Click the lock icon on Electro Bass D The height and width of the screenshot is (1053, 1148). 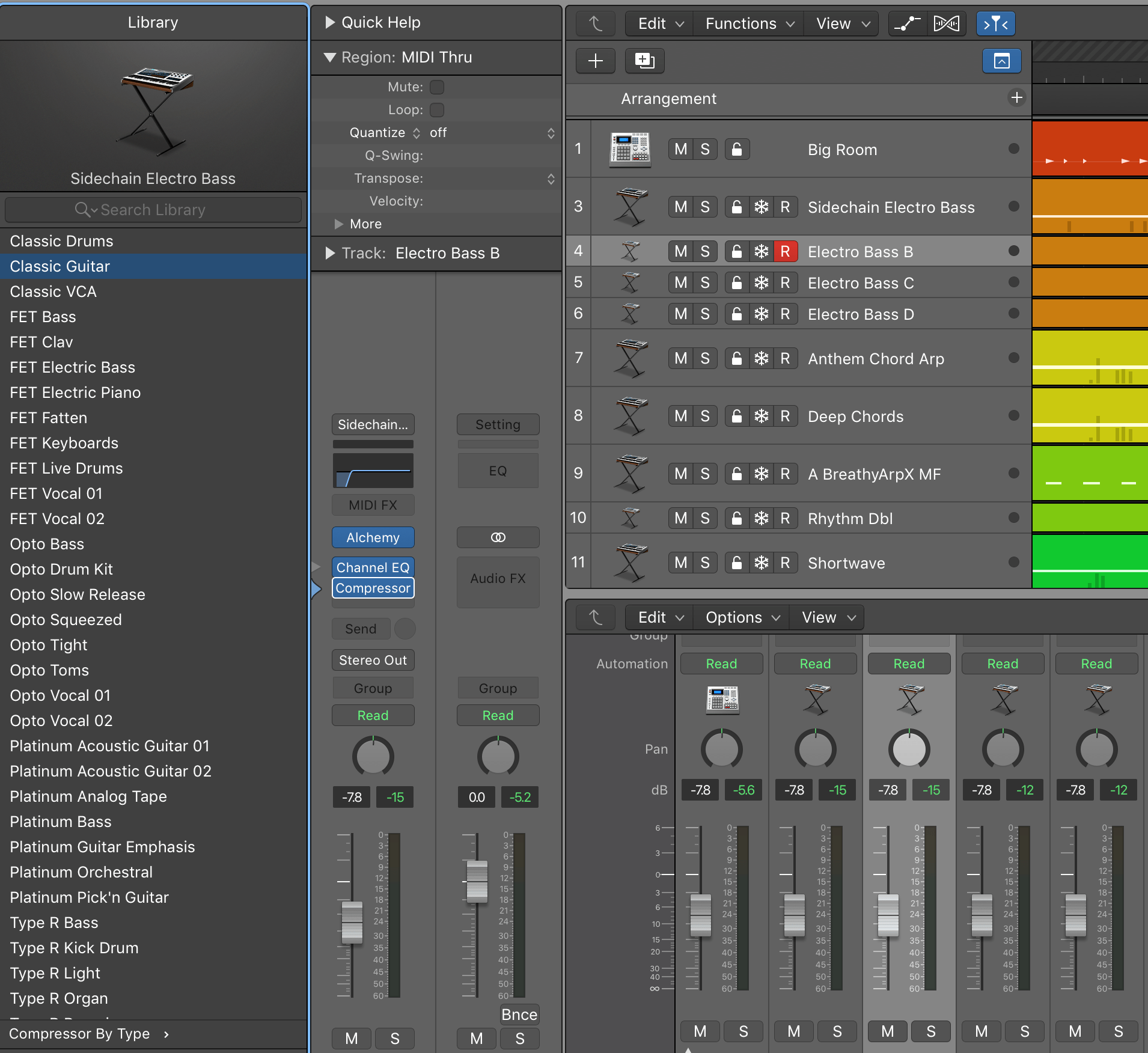coord(737,314)
